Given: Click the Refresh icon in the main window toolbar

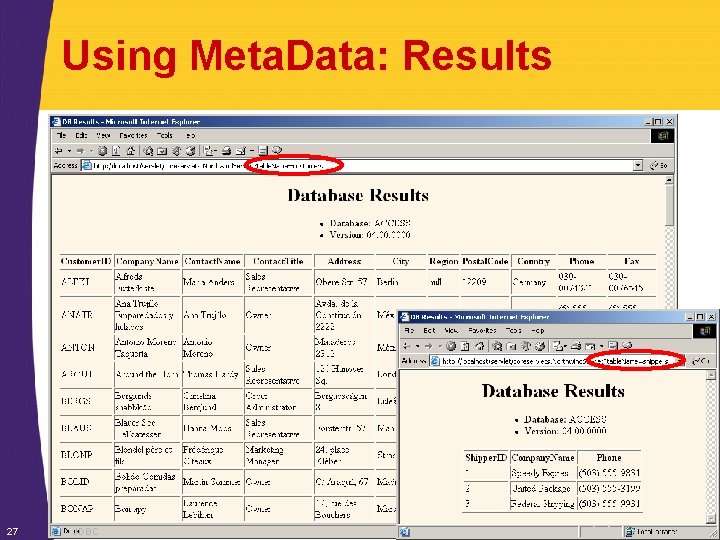Looking at the screenshot, I should pos(116,151).
